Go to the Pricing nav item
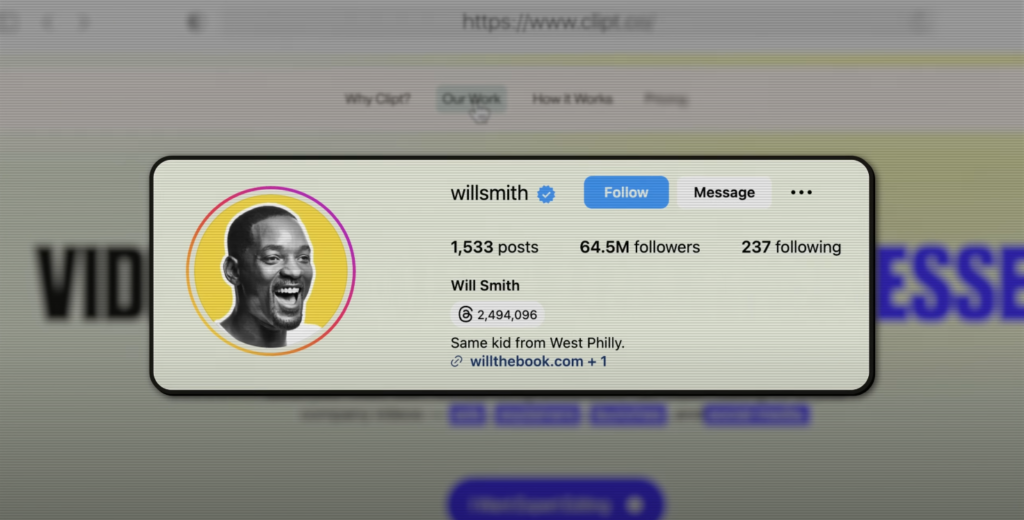Screen dimensions: 1024x520 coord(666,99)
